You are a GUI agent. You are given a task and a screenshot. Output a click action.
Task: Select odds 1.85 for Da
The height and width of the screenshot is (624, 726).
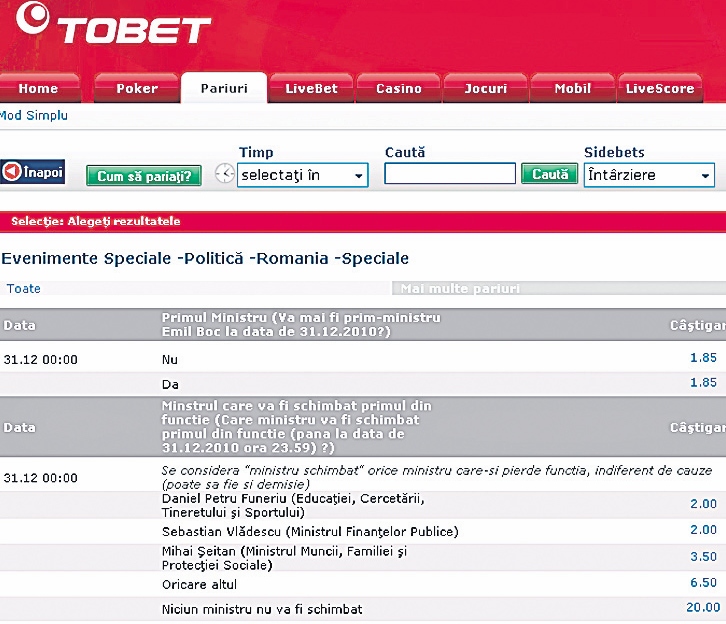pyautogui.click(x=703, y=382)
